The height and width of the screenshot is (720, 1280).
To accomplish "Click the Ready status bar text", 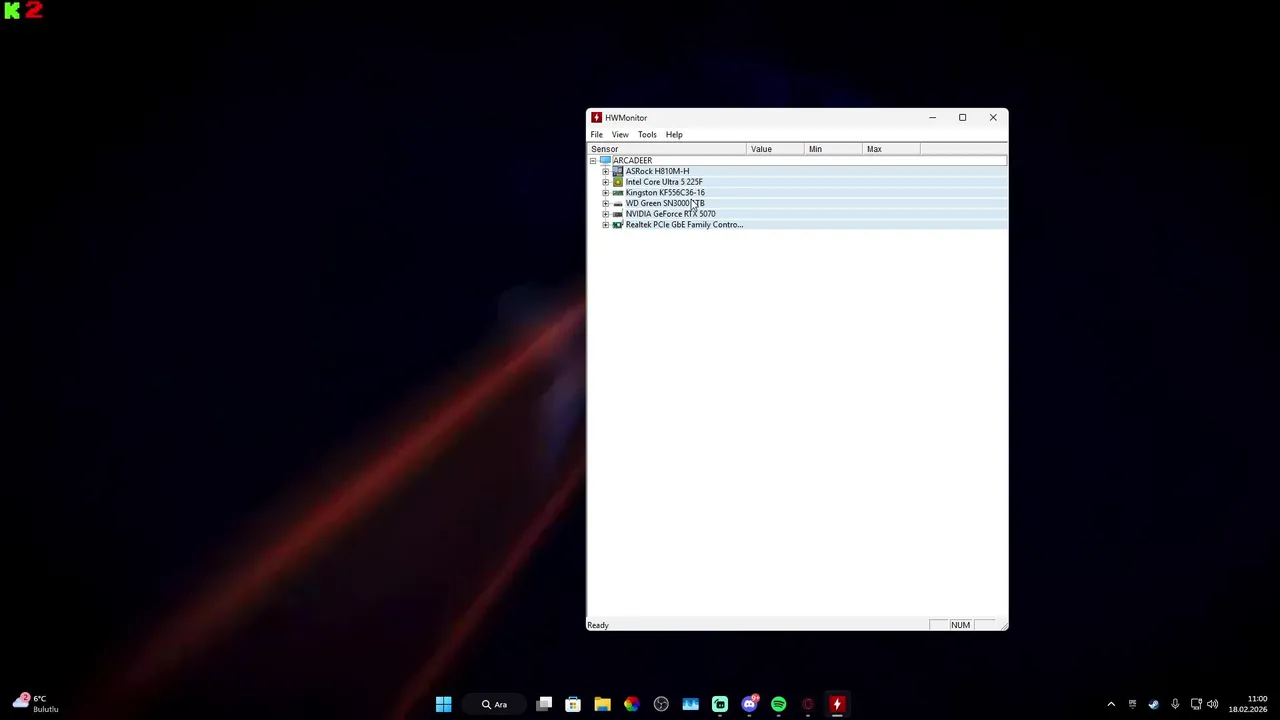I will point(598,625).
